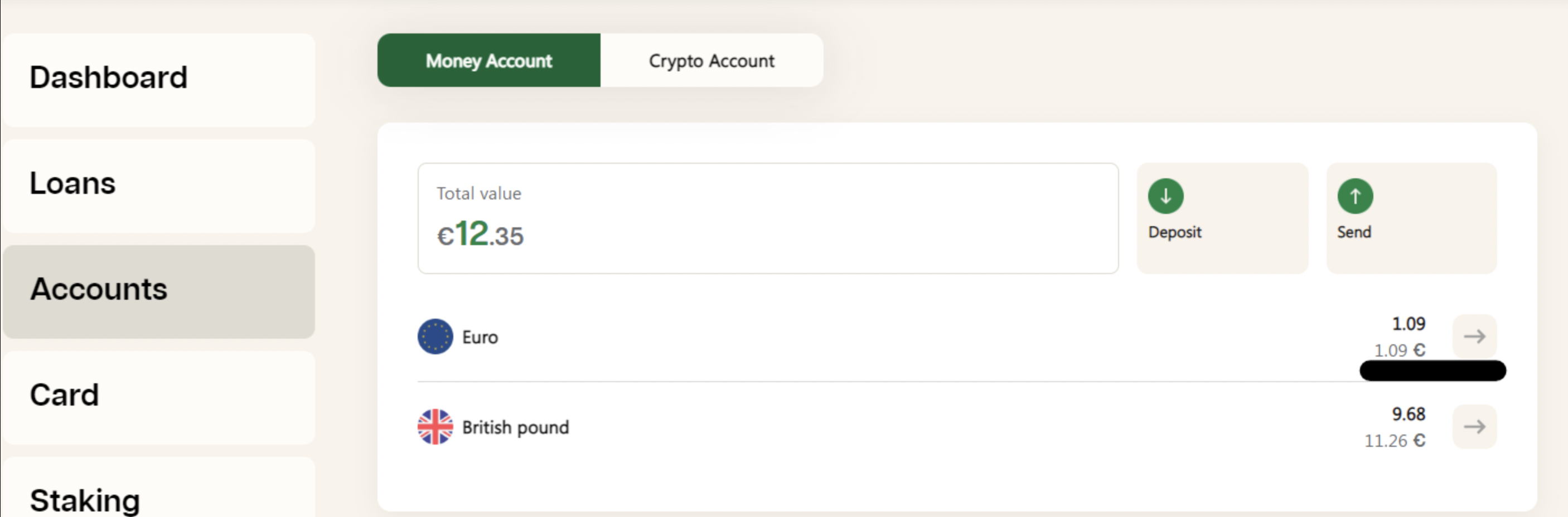Open the Card sidebar section
This screenshot has height=517, width=1568.
pos(158,397)
